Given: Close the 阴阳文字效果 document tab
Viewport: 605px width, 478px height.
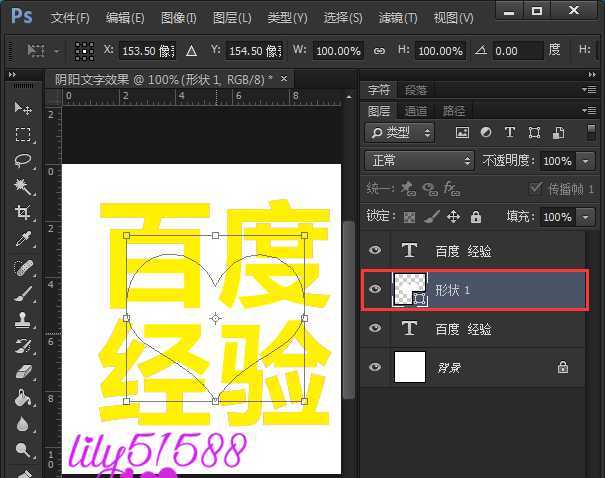Looking at the screenshot, I should tap(284, 79).
